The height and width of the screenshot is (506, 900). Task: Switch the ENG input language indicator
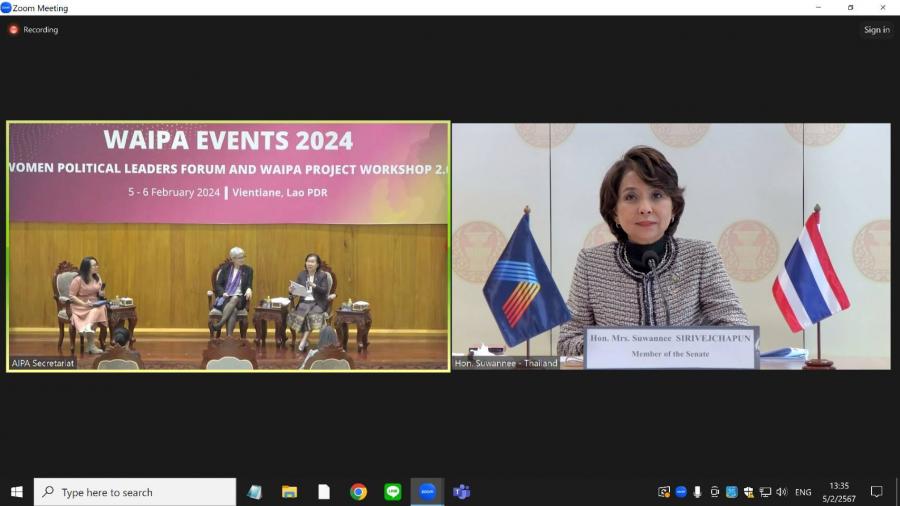[802, 492]
